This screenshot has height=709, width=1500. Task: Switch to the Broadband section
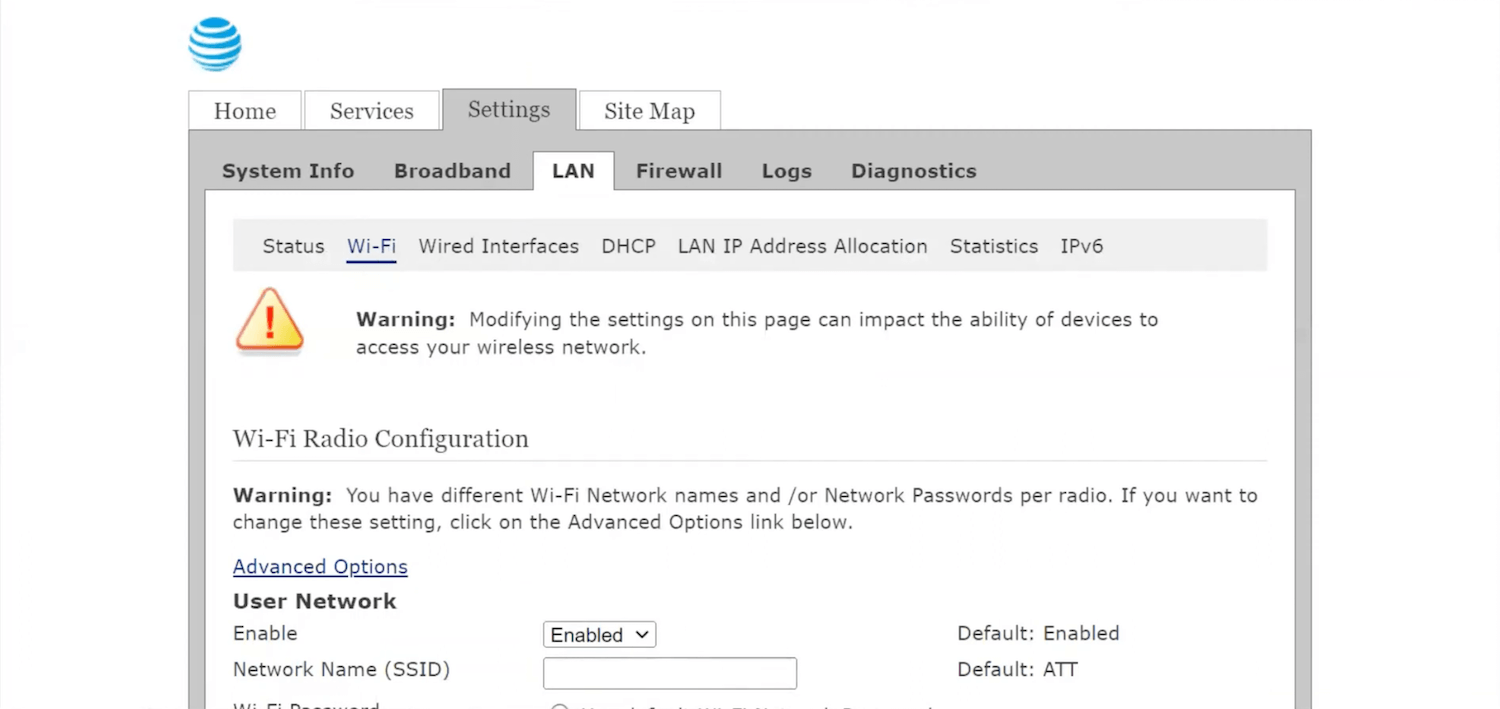(452, 171)
